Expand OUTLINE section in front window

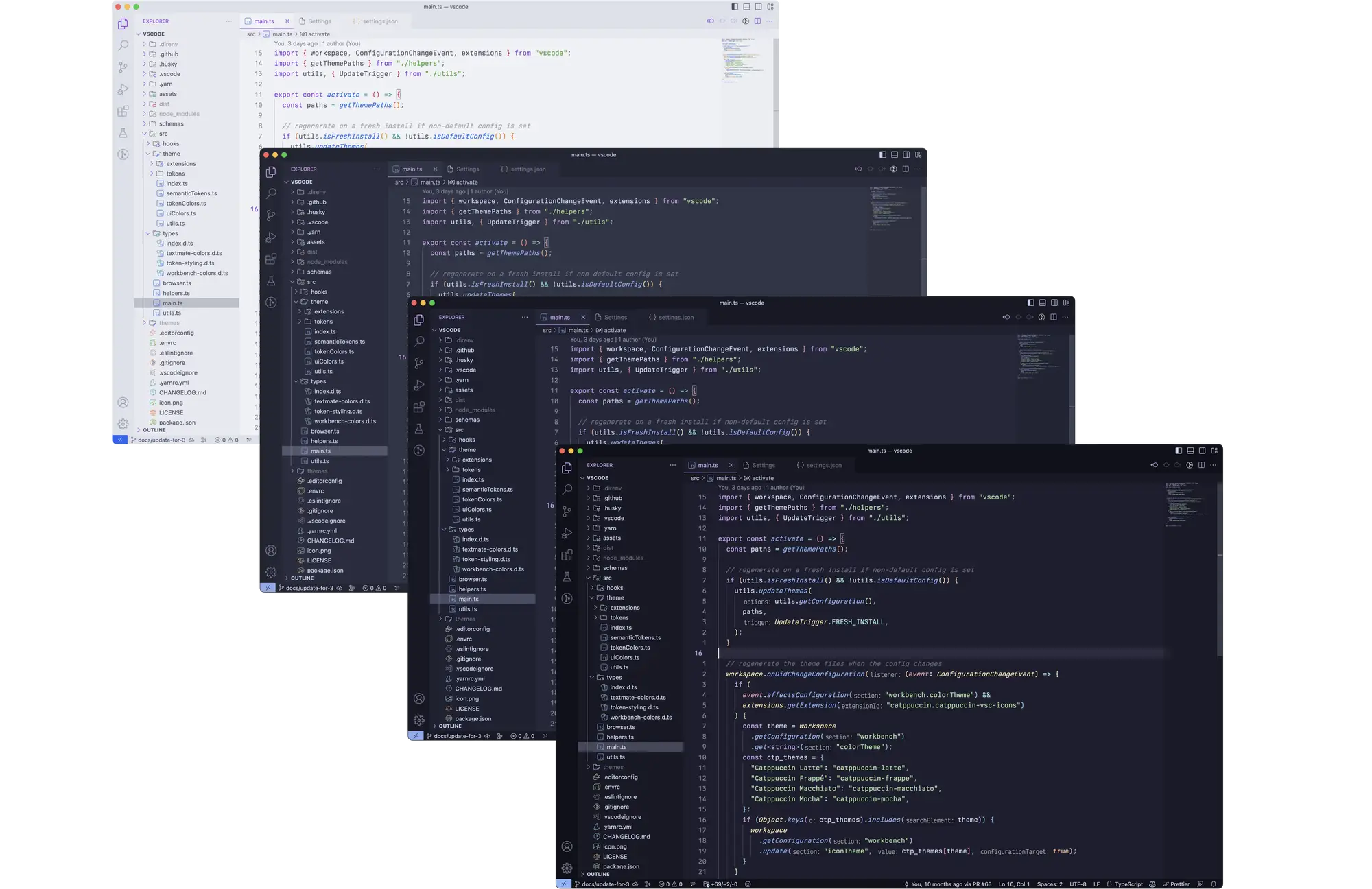tap(631, 874)
